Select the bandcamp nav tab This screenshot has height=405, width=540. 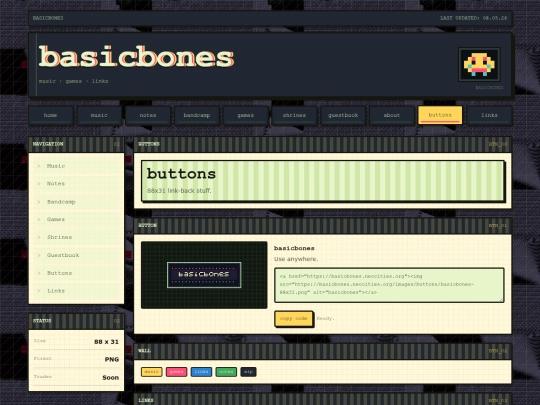click(197, 115)
